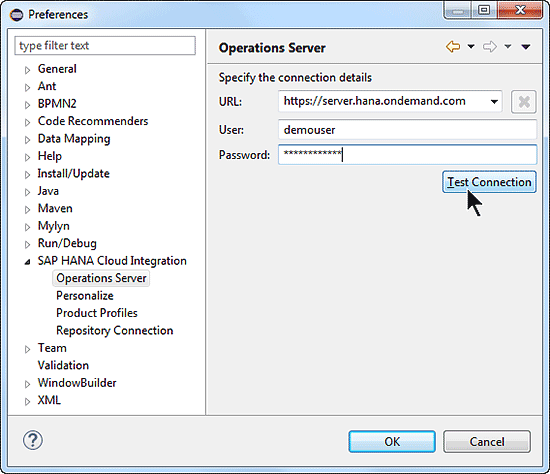Expand the Java preferences node
This screenshot has width=550, height=474.
(x=27, y=192)
